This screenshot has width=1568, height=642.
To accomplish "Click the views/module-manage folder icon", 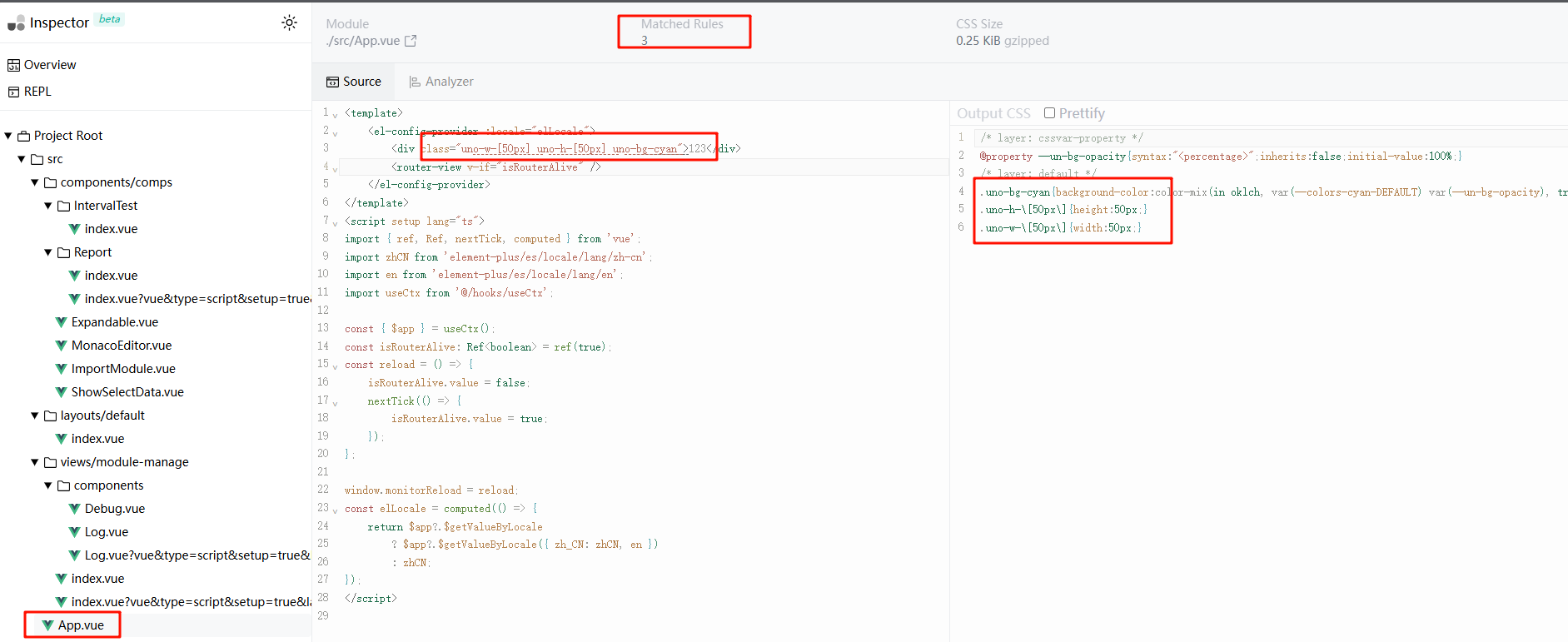I will click(x=50, y=462).
